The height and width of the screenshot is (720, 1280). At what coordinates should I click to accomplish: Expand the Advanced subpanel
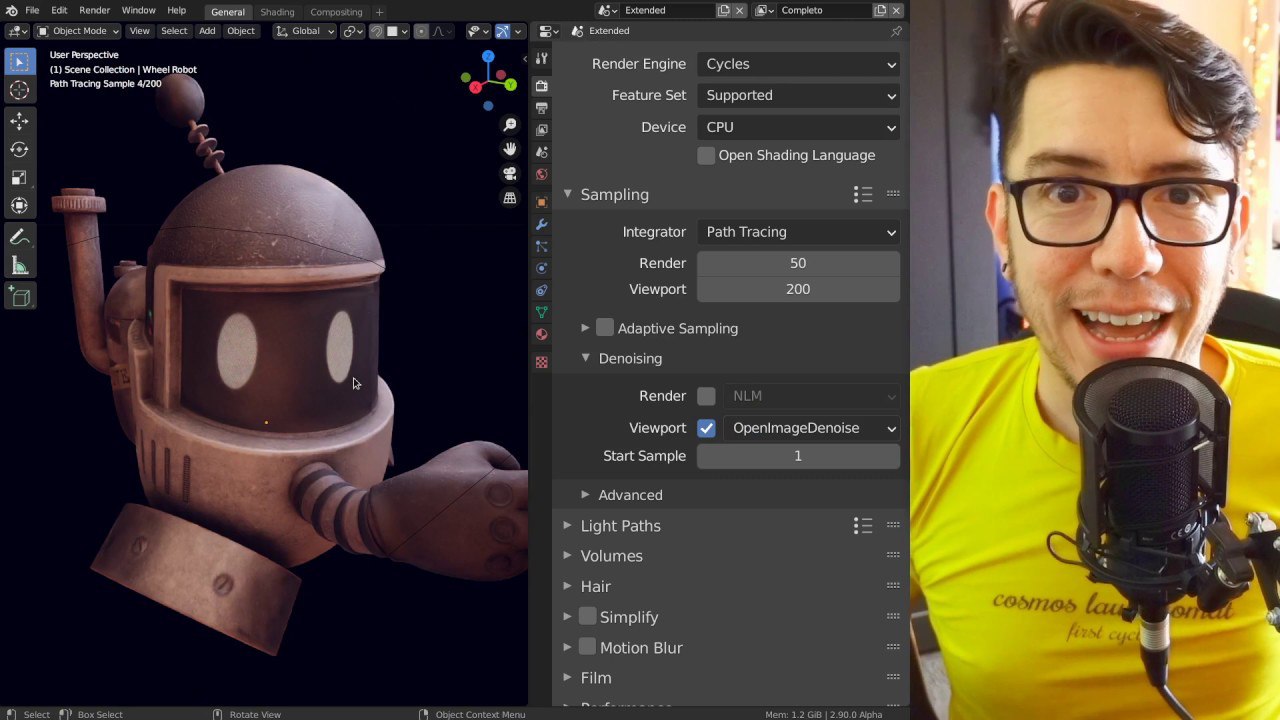(585, 494)
